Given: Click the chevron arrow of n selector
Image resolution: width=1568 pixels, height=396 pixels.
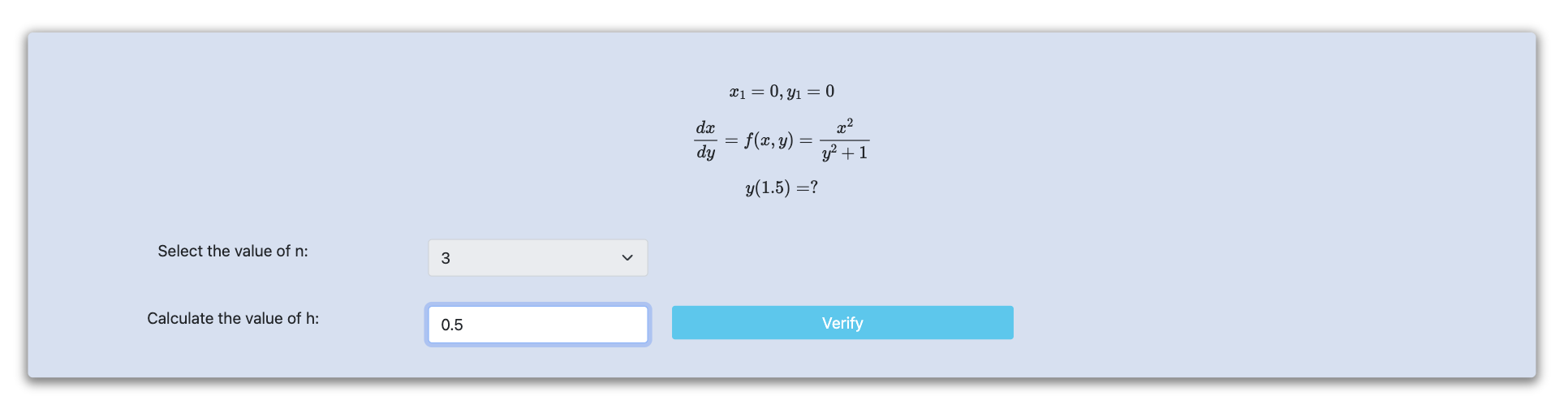Looking at the screenshot, I should [627, 258].
